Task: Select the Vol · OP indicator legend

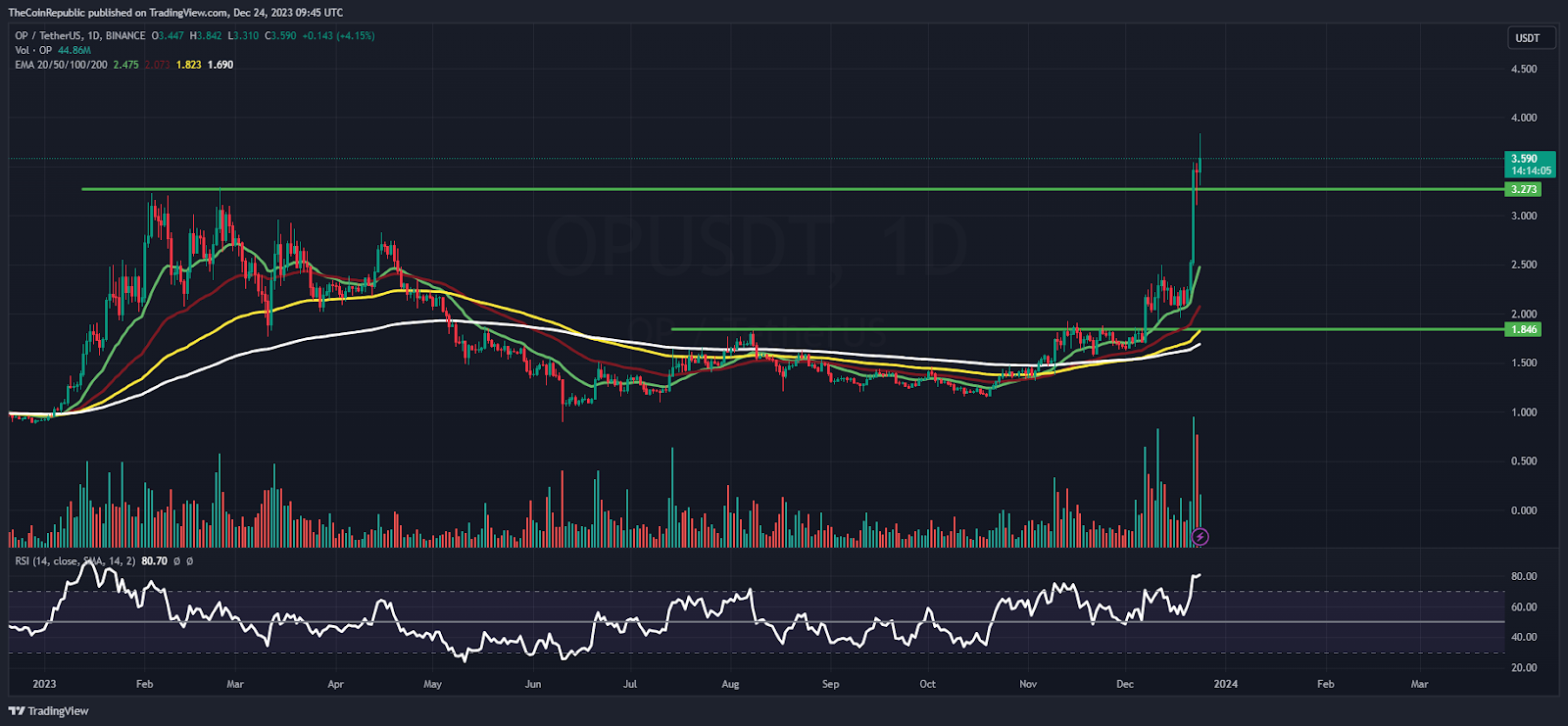Action: pyautogui.click(x=33, y=50)
